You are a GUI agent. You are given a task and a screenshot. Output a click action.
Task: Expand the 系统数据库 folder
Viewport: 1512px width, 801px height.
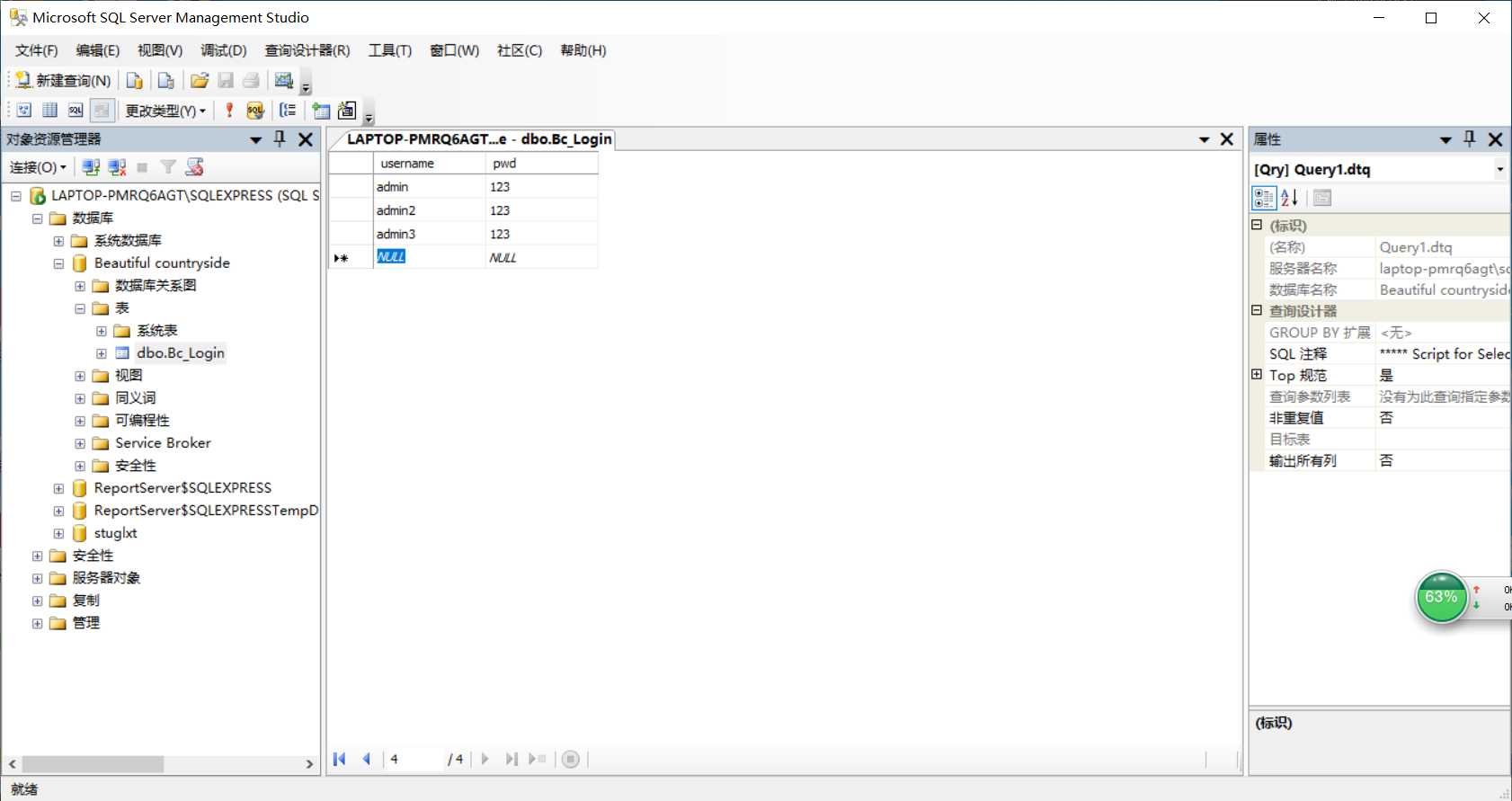click(x=58, y=241)
